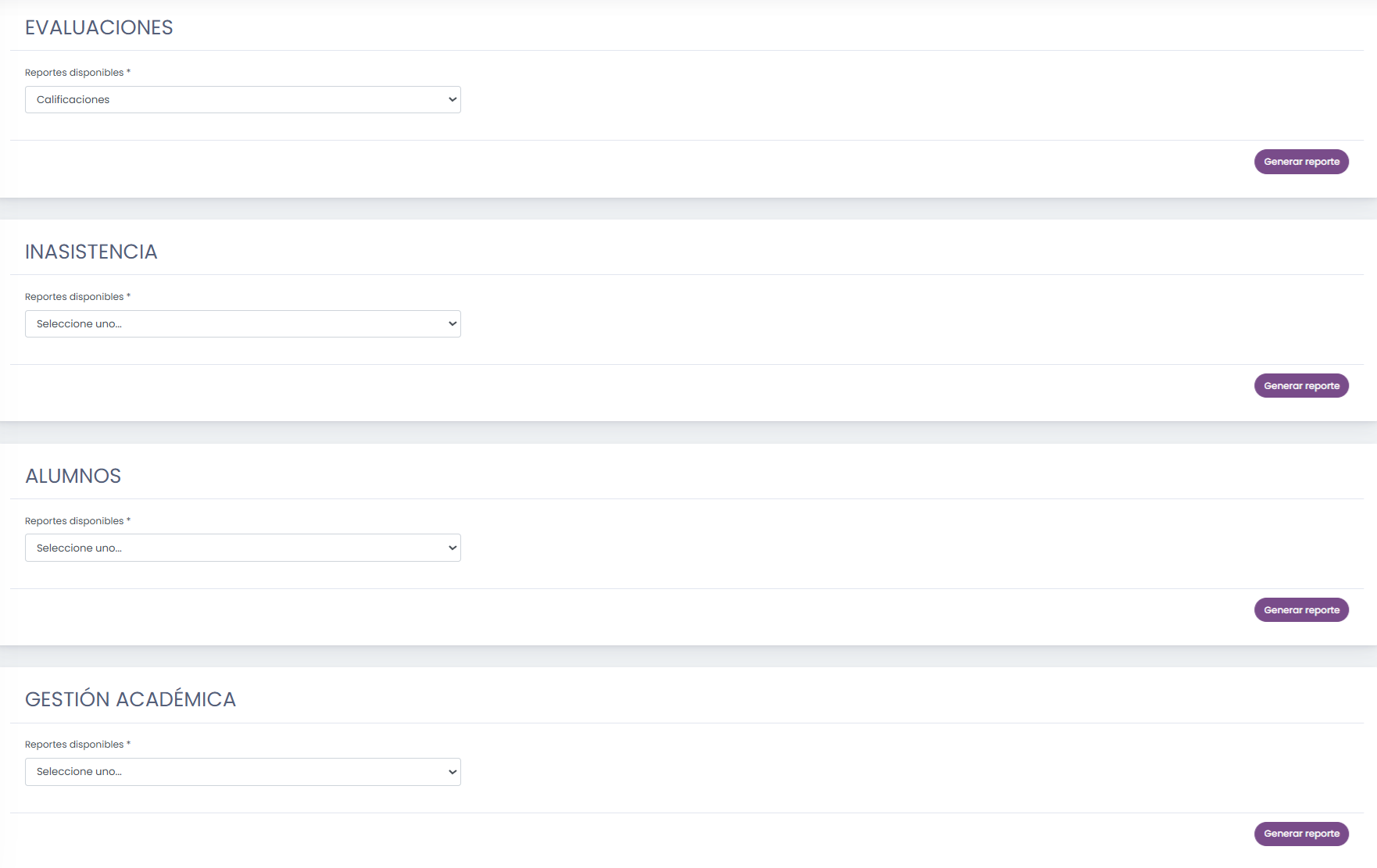The width and height of the screenshot is (1377, 868).
Task: Click the GESTIÓN ACADÉMICA section heading
Action: pyautogui.click(x=131, y=698)
